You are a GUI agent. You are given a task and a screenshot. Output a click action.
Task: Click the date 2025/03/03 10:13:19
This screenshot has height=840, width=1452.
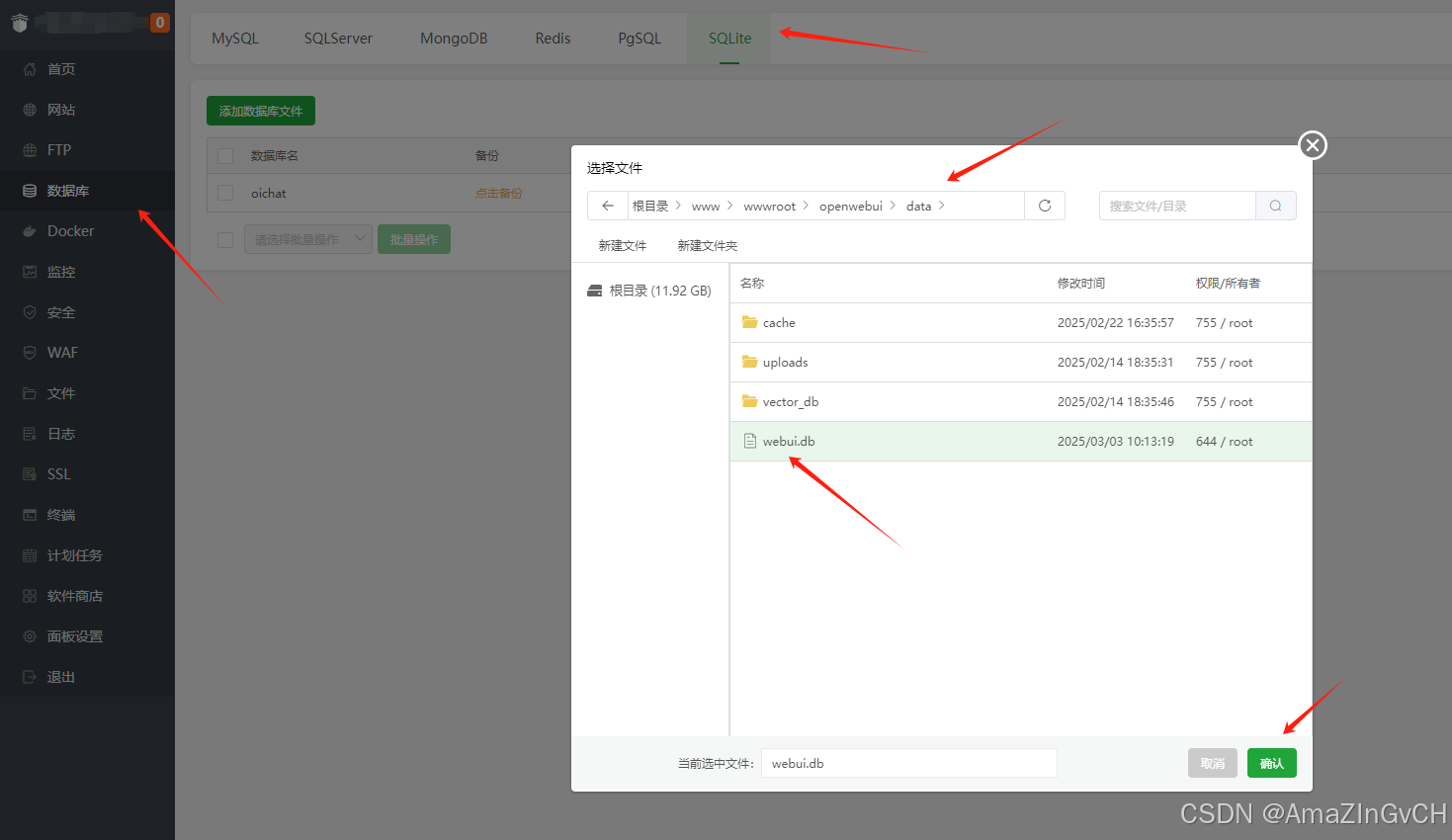1116,441
